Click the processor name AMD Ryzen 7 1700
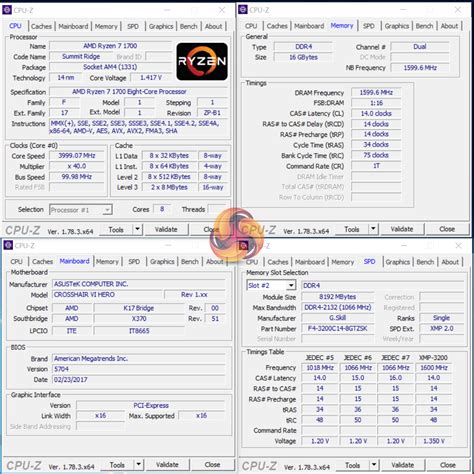 point(110,46)
